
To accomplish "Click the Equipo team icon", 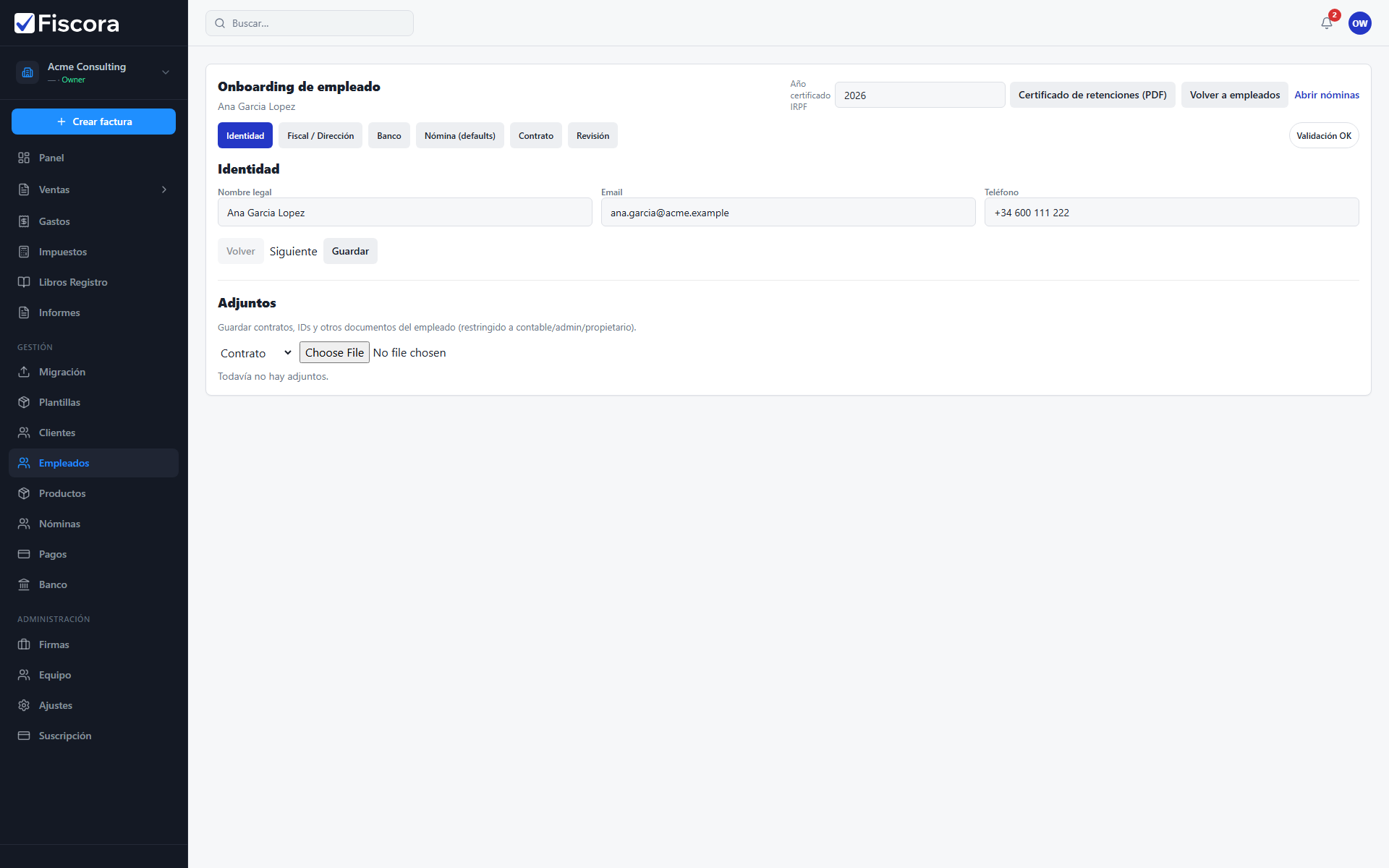I will point(24,675).
